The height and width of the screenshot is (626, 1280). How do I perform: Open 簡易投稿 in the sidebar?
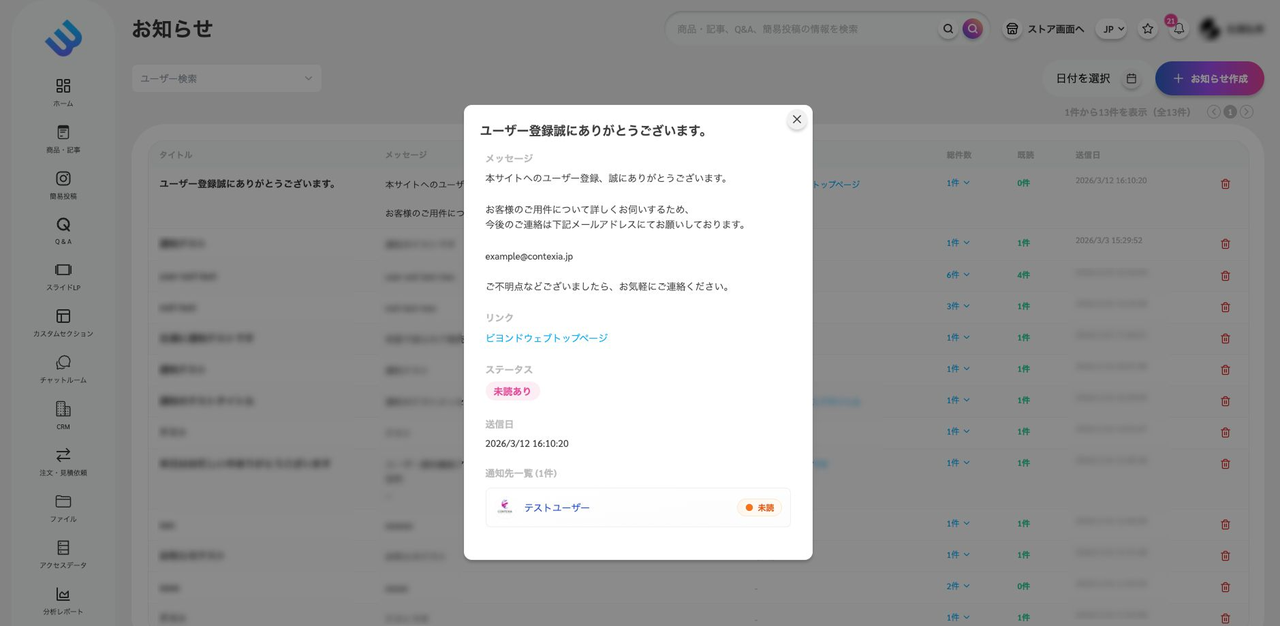(x=63, y=184)
